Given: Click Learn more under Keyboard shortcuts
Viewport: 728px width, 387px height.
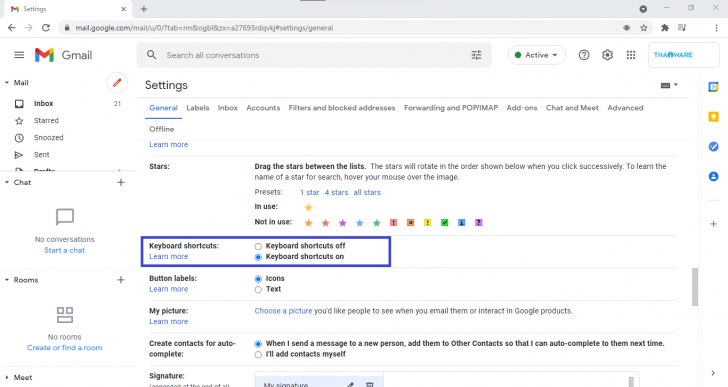Looking at the screenshot, I should coord(169,257).
